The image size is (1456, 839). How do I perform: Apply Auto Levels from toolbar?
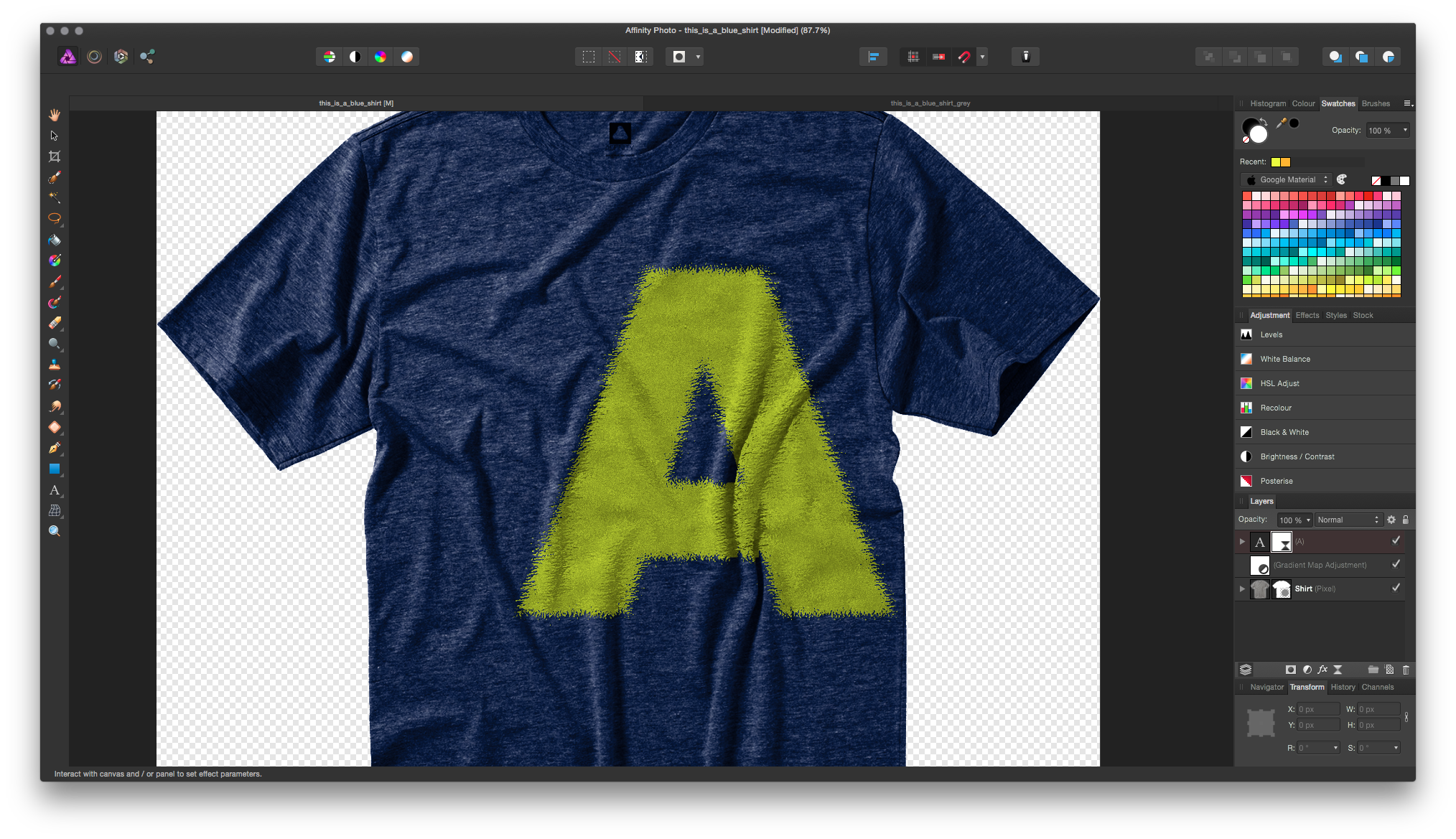point(330,57)
